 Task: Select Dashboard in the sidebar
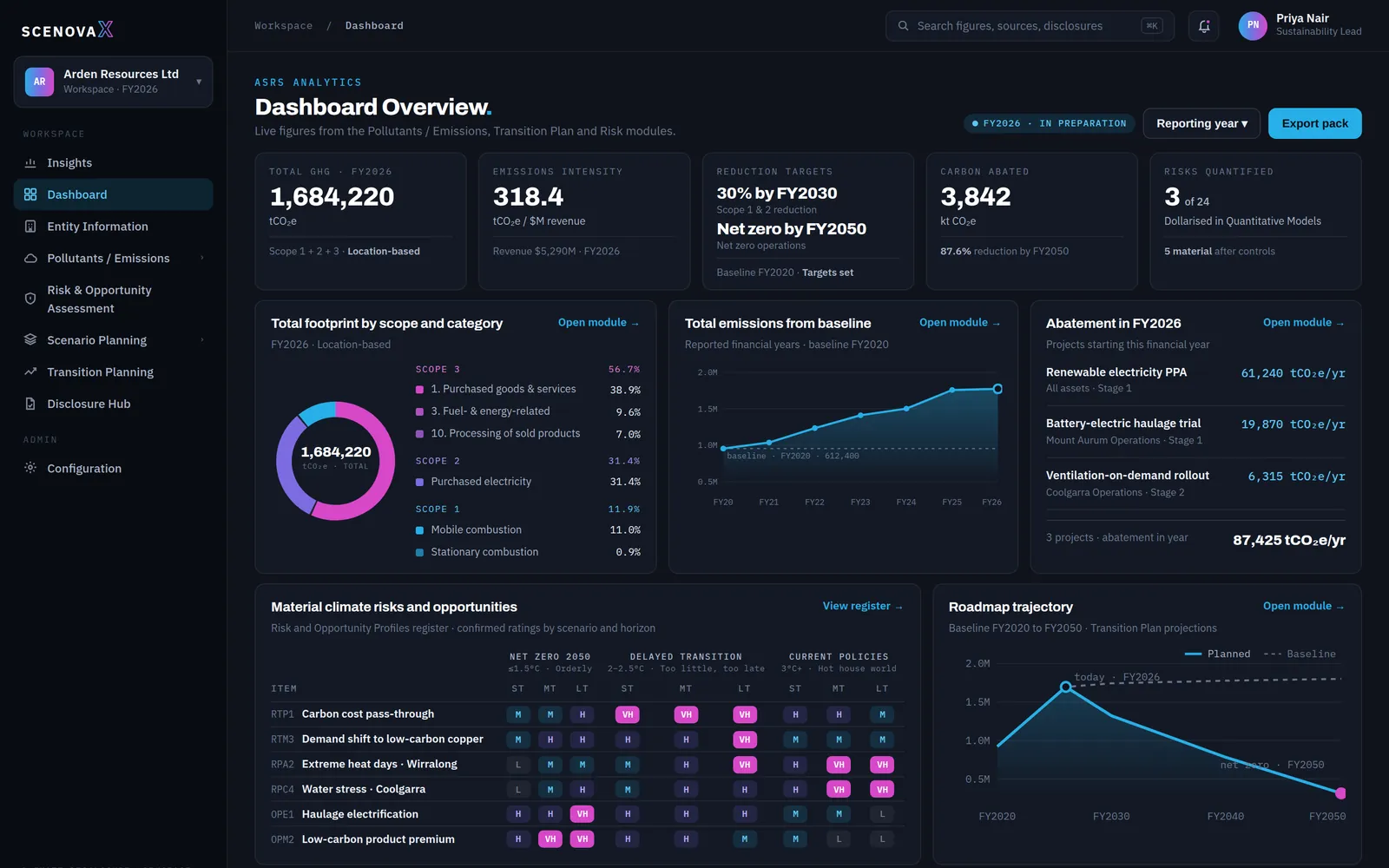[x=113, y=194]
